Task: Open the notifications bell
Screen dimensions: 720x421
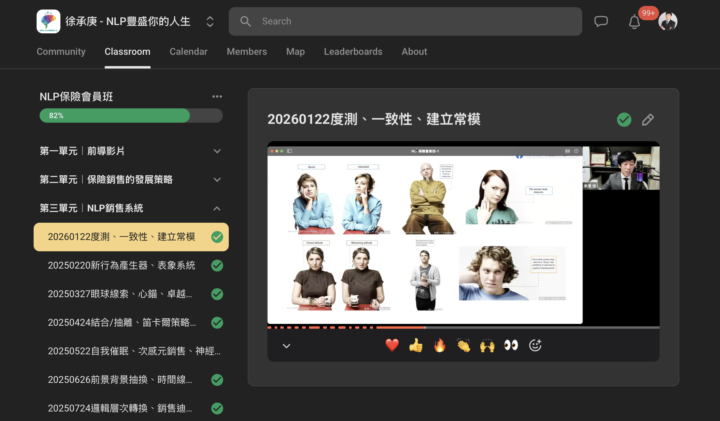Action: click(x=634, y=22)
